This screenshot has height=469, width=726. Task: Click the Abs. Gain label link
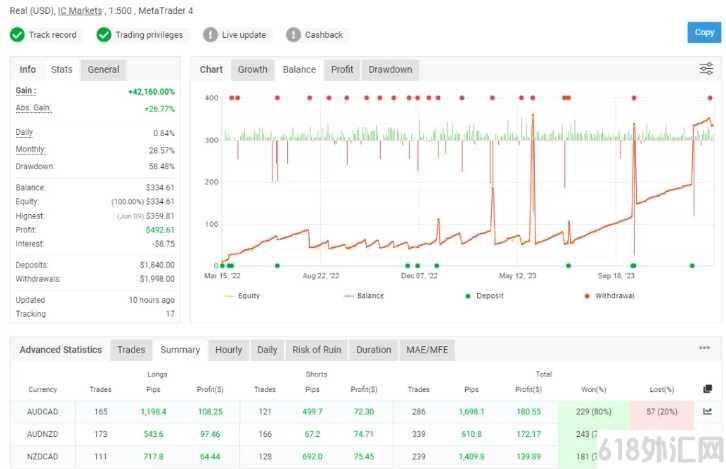click(33, 108)
